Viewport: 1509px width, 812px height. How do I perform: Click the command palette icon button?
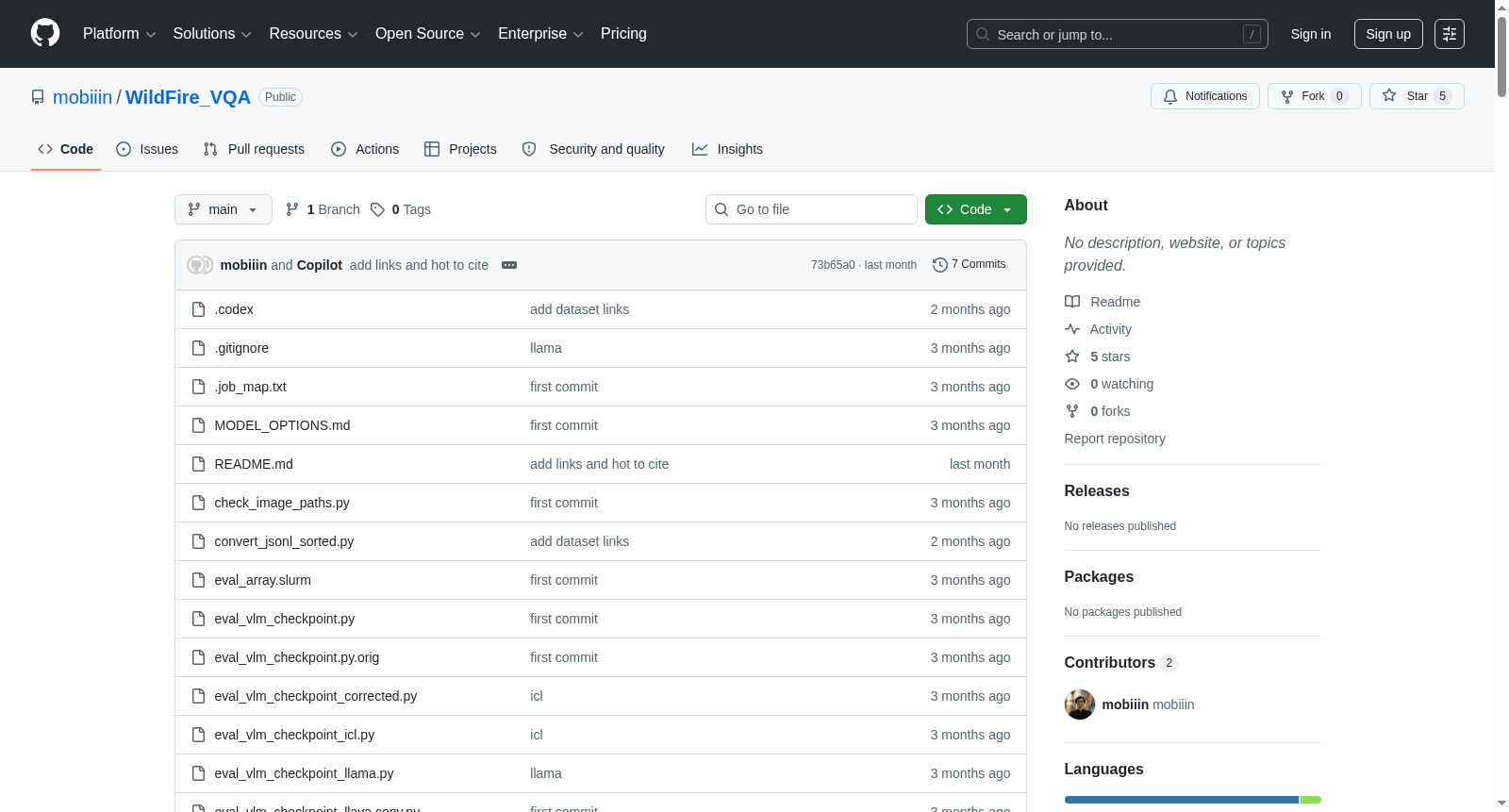tap(1449, 34)
